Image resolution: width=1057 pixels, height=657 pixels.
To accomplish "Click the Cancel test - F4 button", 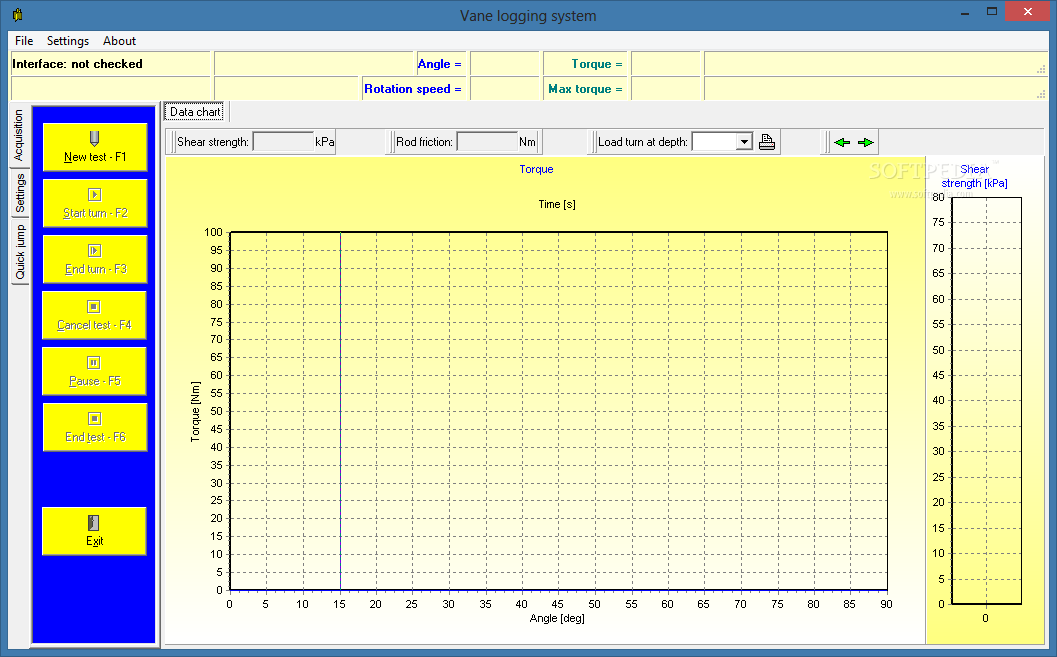I will click(94, 315).
